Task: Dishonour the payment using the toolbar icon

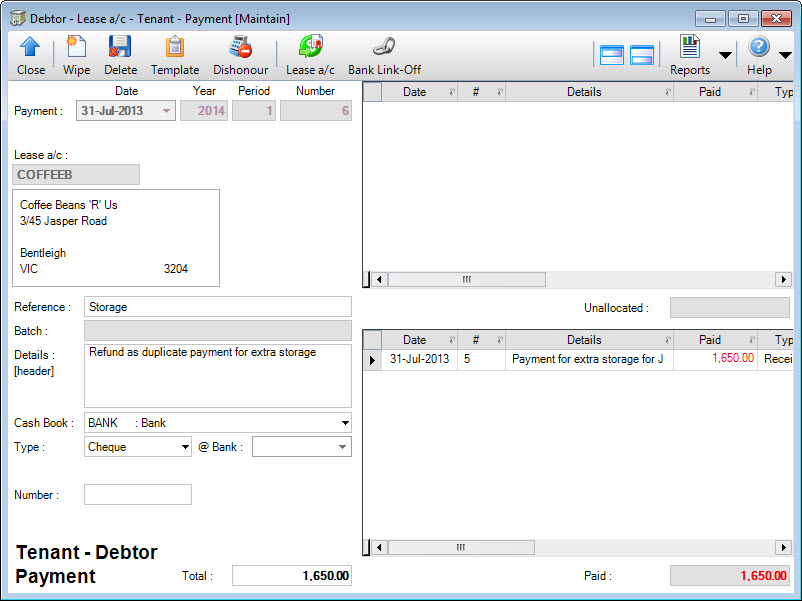Action: click(240, 47)
